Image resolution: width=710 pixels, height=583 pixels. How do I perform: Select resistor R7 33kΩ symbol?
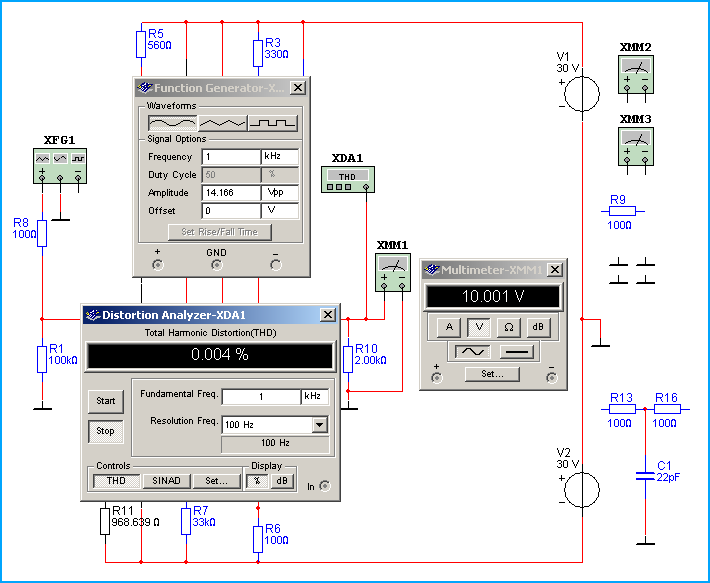pyautogui.click(x=186, y=521)
